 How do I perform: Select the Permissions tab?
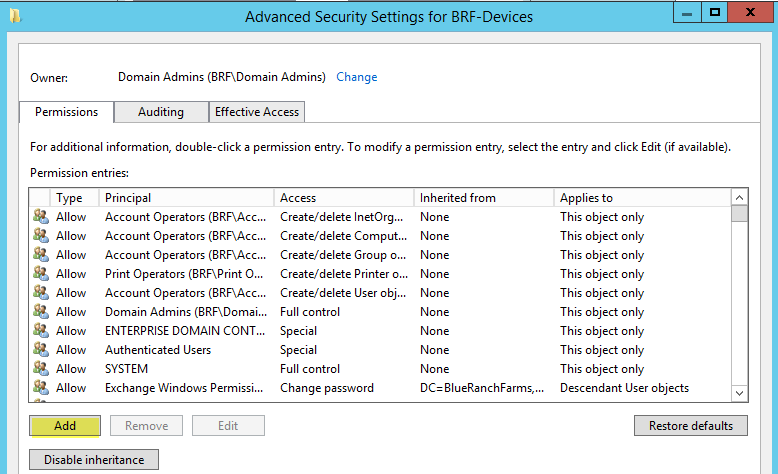tap(67, 112)
